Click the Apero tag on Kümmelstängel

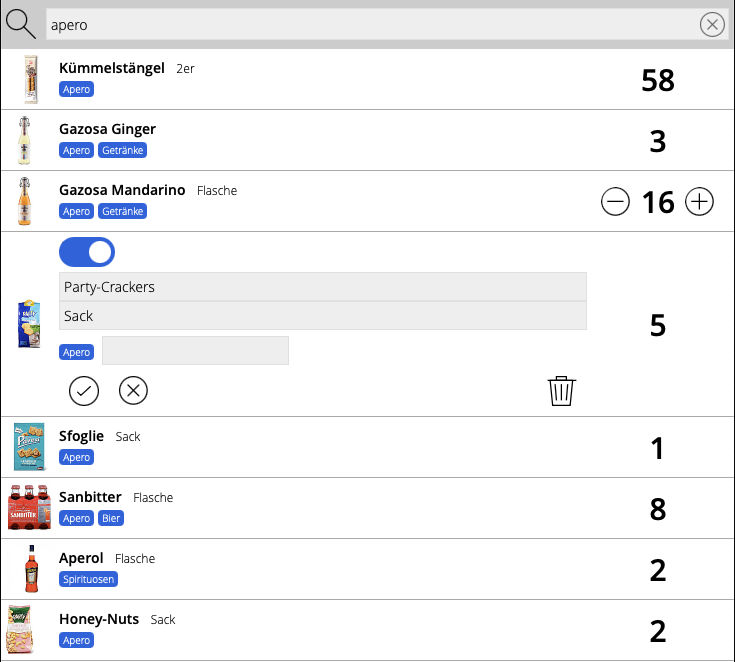pos(76,90)
